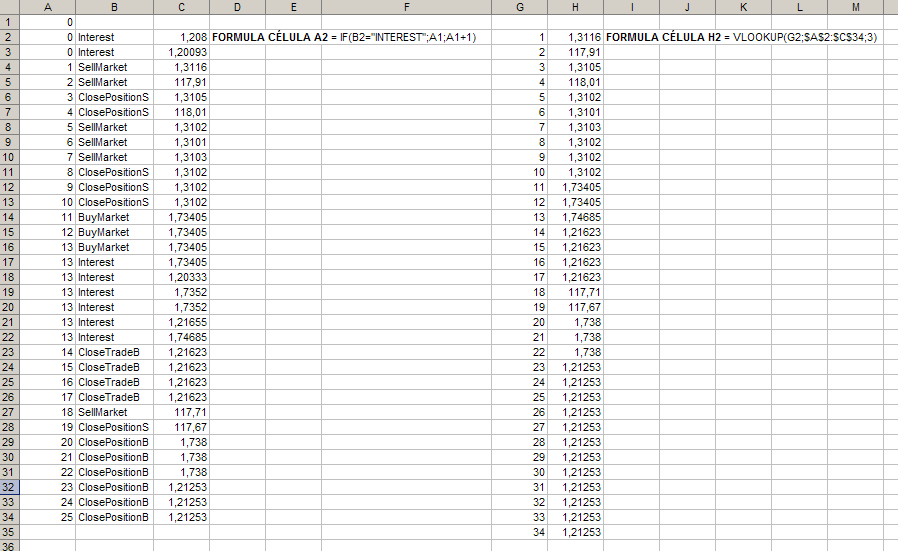Click CloseTradeB cell in row 23

[114, 352]
